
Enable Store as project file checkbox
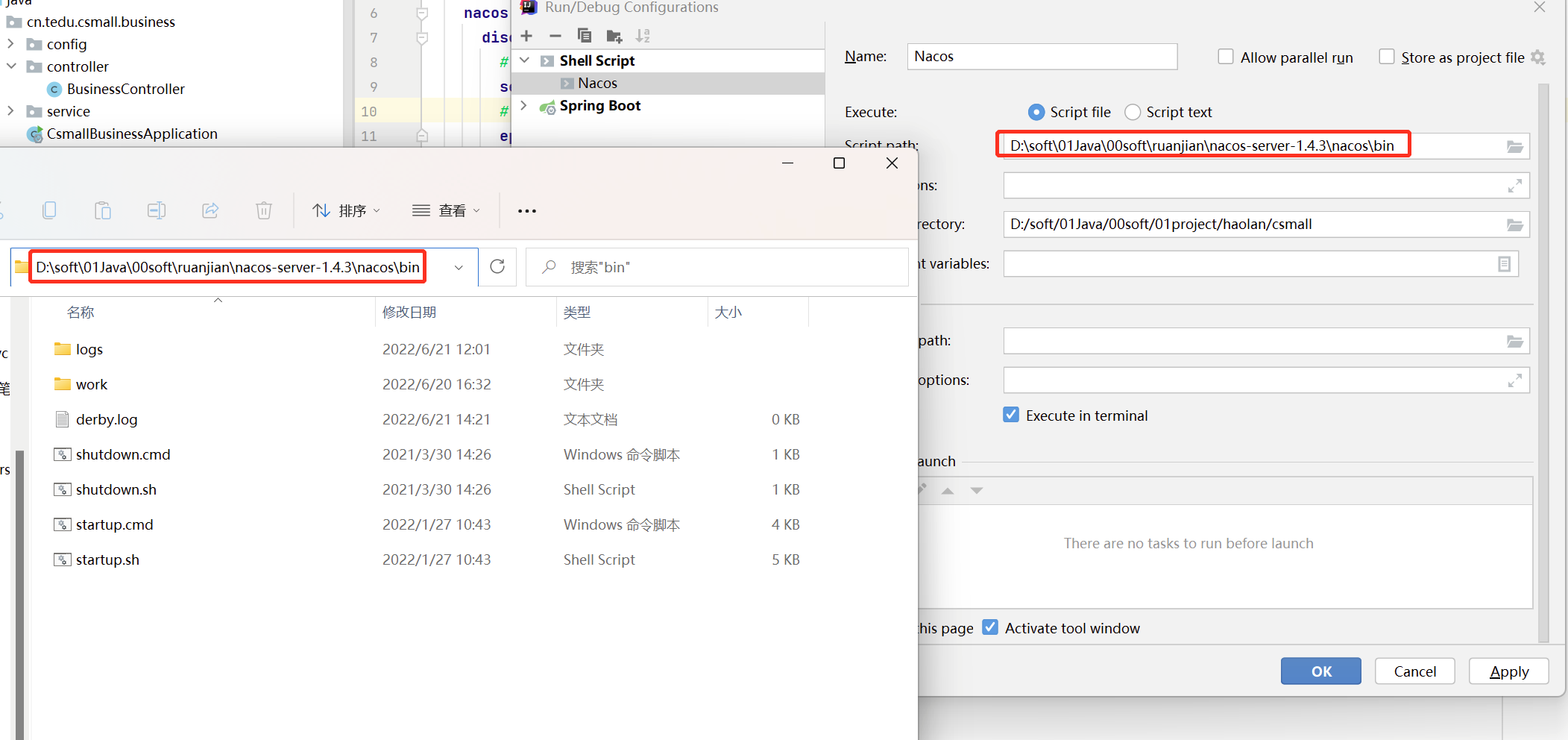pos(1387,57)
